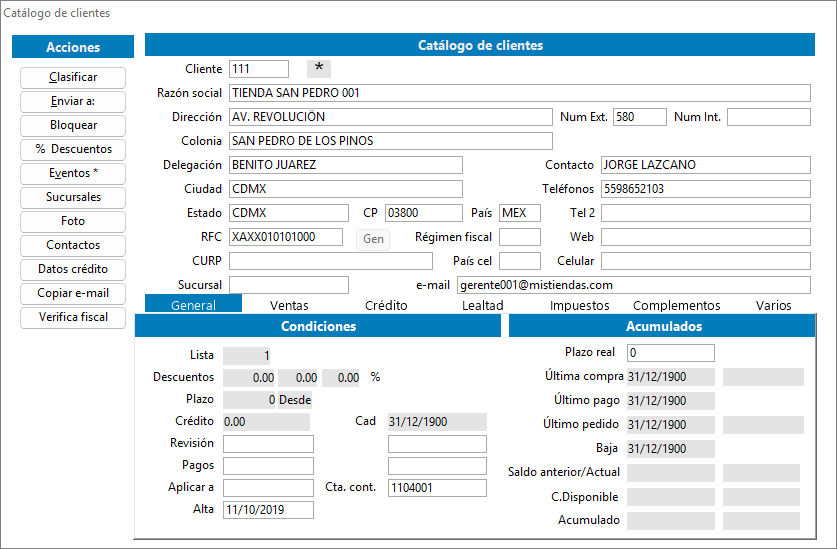The height and width of the screenshot is (549, 837).
Task: Click the Copiar e-mail button
Action: [x=73, y=294]
